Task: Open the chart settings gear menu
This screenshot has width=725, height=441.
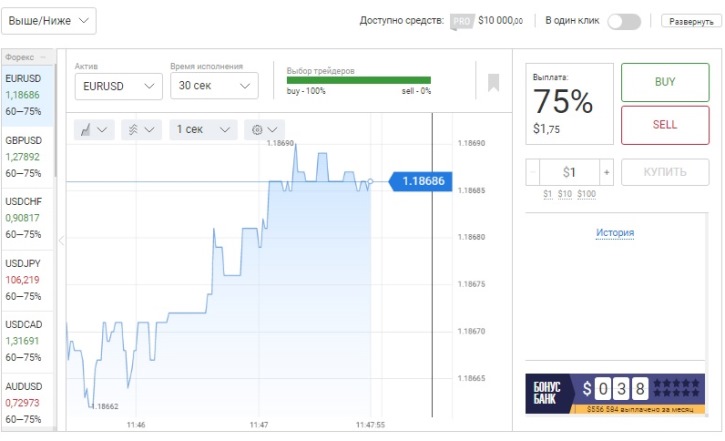Action: point(265,129)
